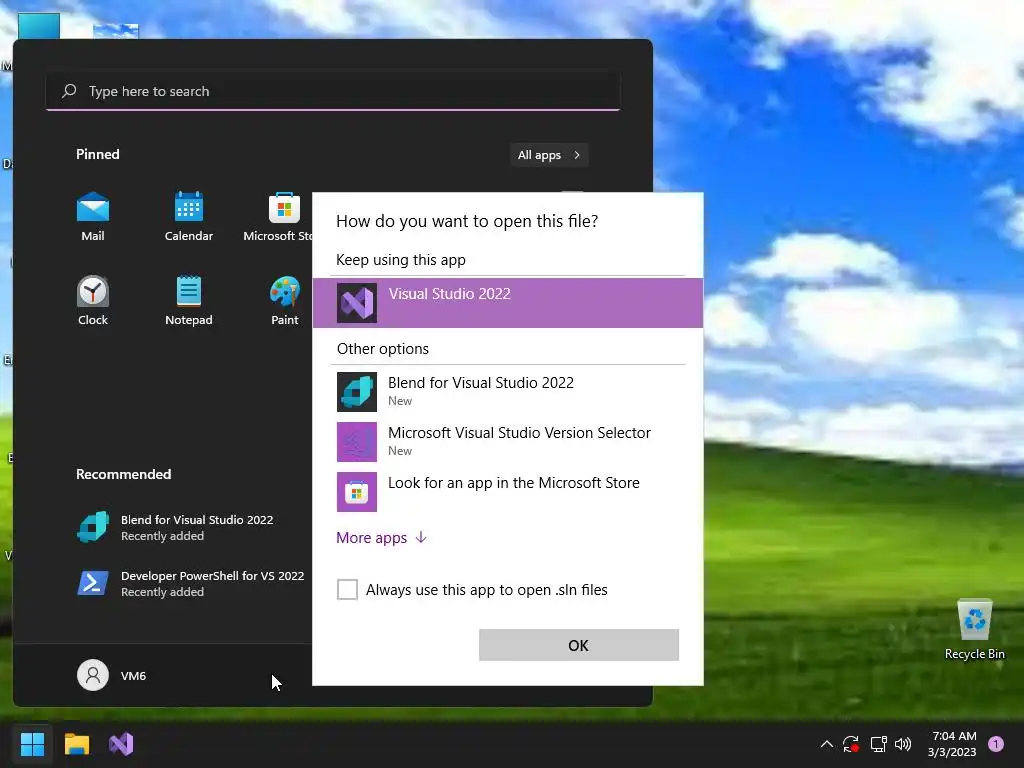The width and height of the screenshot is (1024, 768).
Task: Open the All apps list
Action: click(549, 155)
